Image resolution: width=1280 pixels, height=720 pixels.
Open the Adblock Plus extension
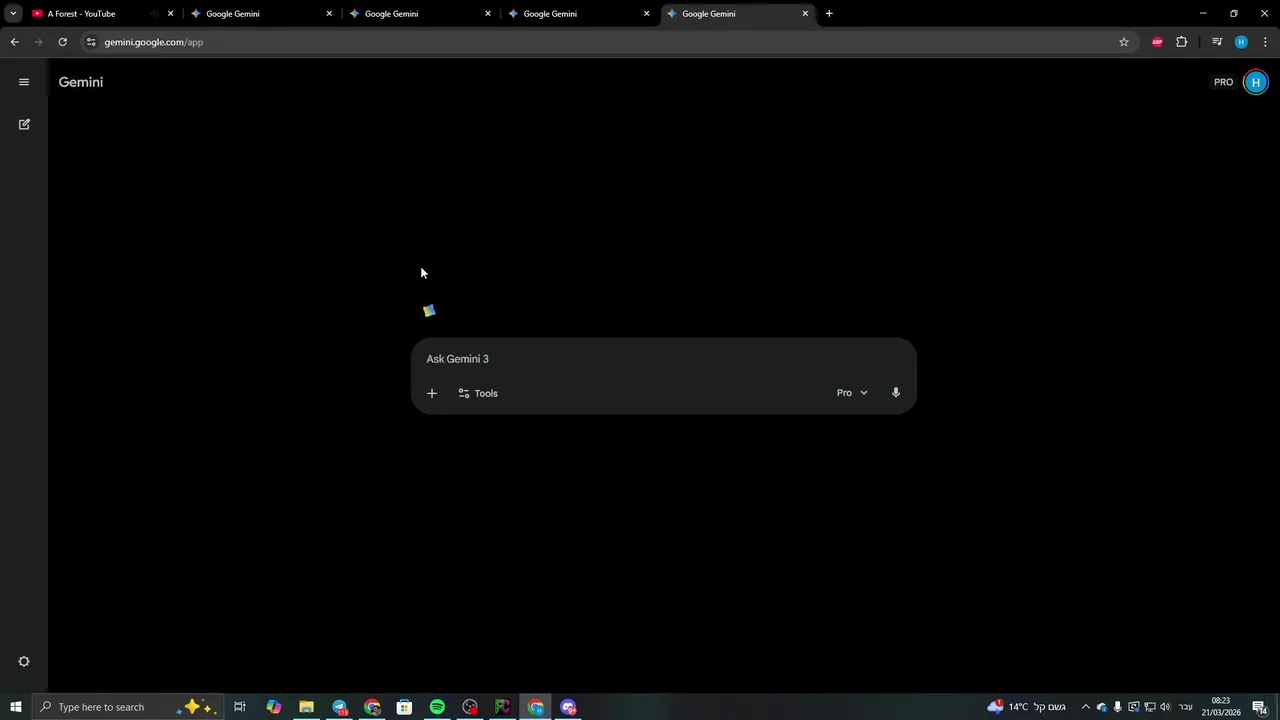[1157, 42]
